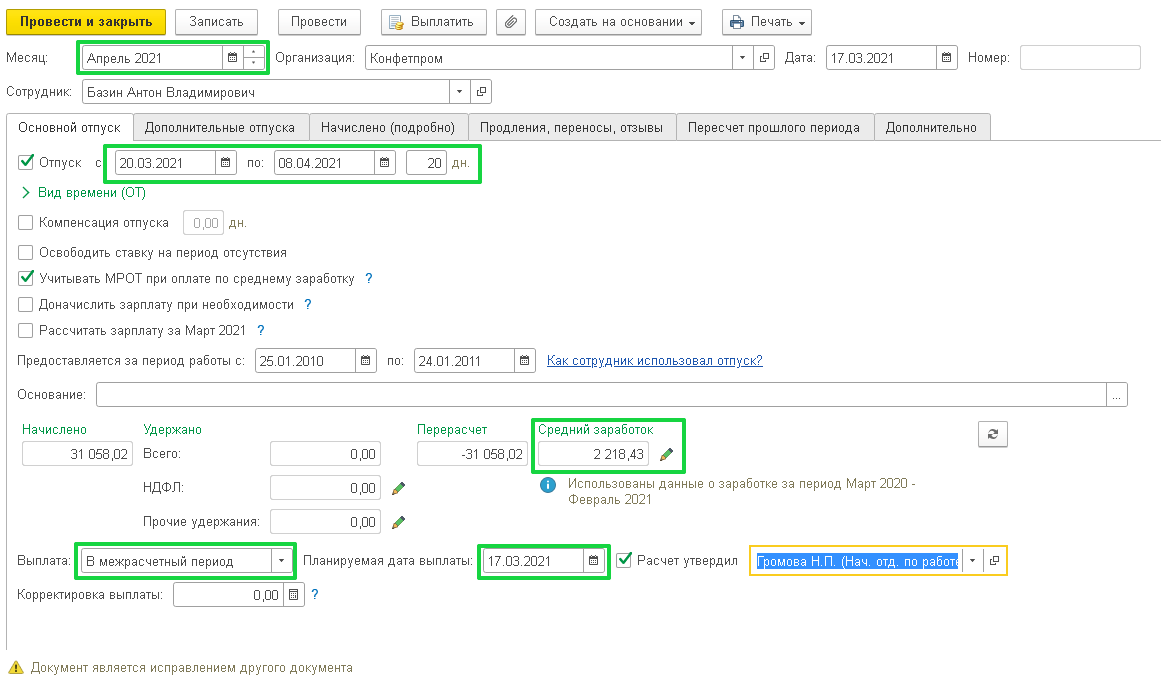Open employee card icon next to Сотрудник
The height and width of the screenshot is (689, 1161).
click(480, 92)
